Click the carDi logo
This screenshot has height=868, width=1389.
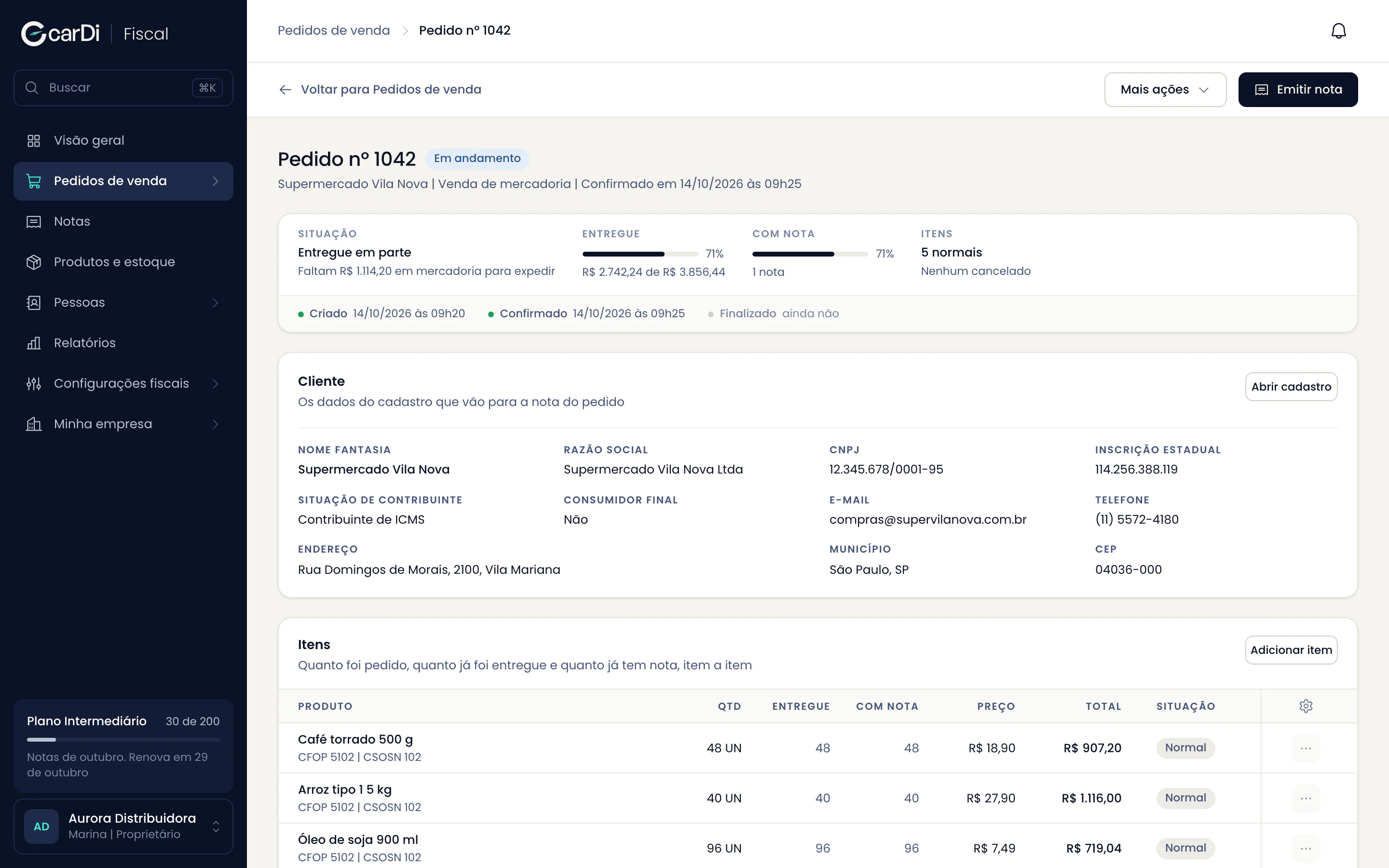pyautogui.click(x=60, y=33)
